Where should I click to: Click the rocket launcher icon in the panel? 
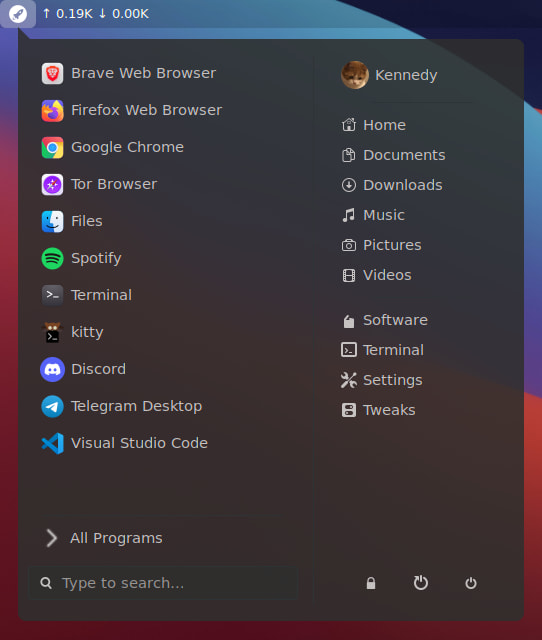(18, 14)
